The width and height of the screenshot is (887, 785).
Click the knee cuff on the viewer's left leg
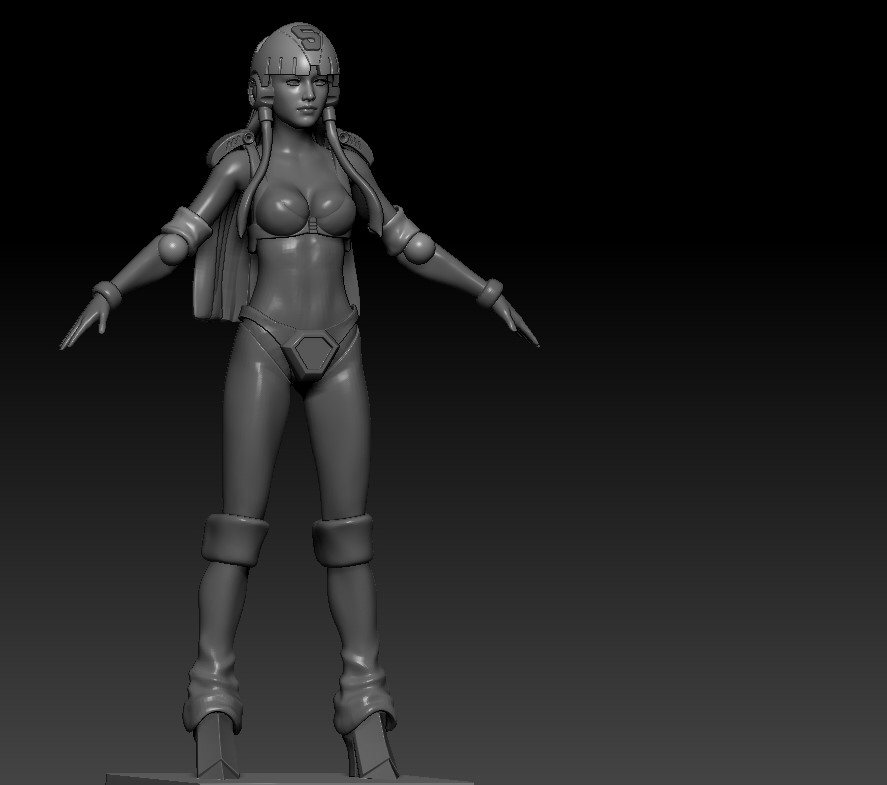pyautogui.click(x=234, y=540)
